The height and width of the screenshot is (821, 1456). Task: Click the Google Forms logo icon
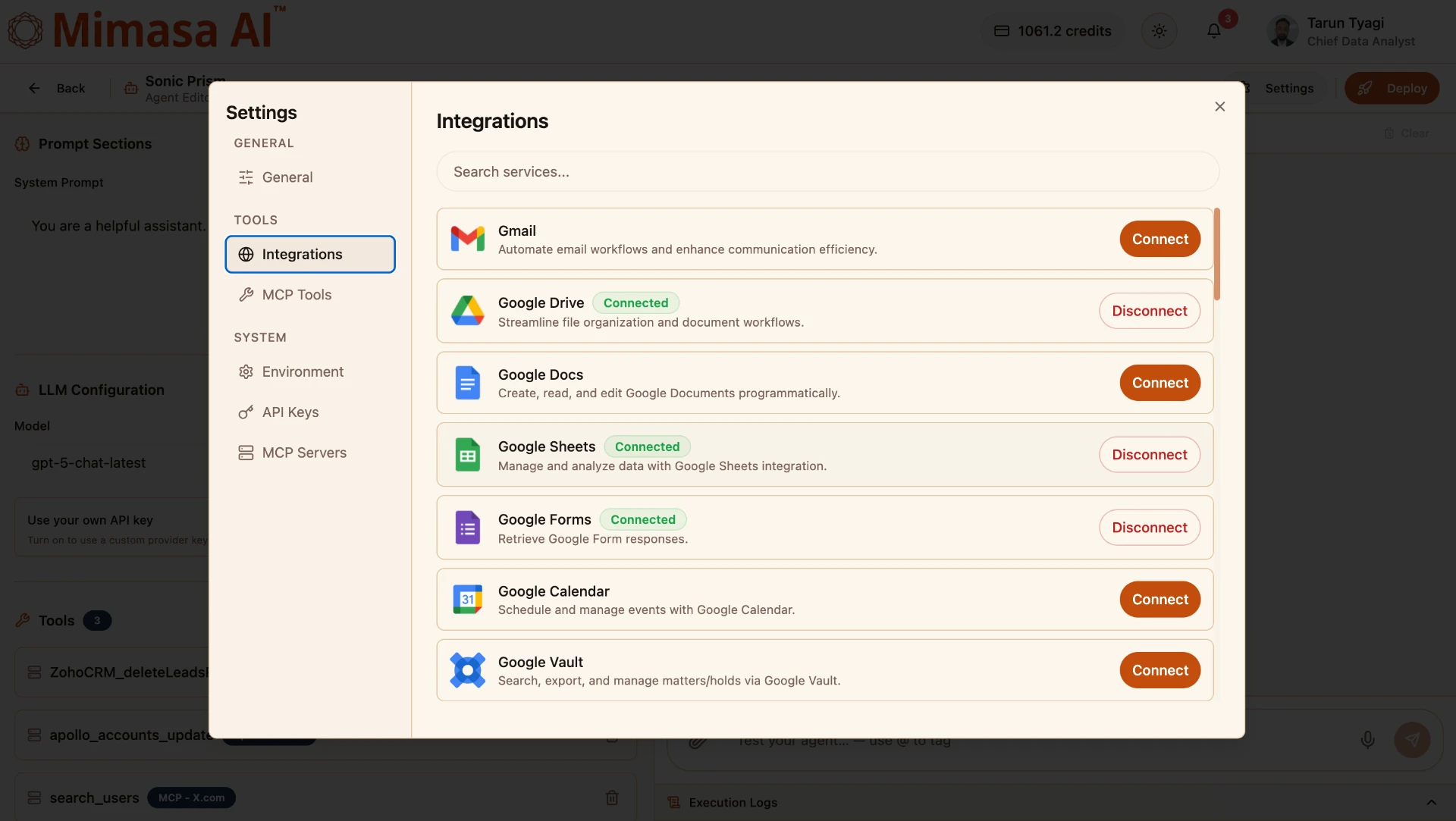467,528
